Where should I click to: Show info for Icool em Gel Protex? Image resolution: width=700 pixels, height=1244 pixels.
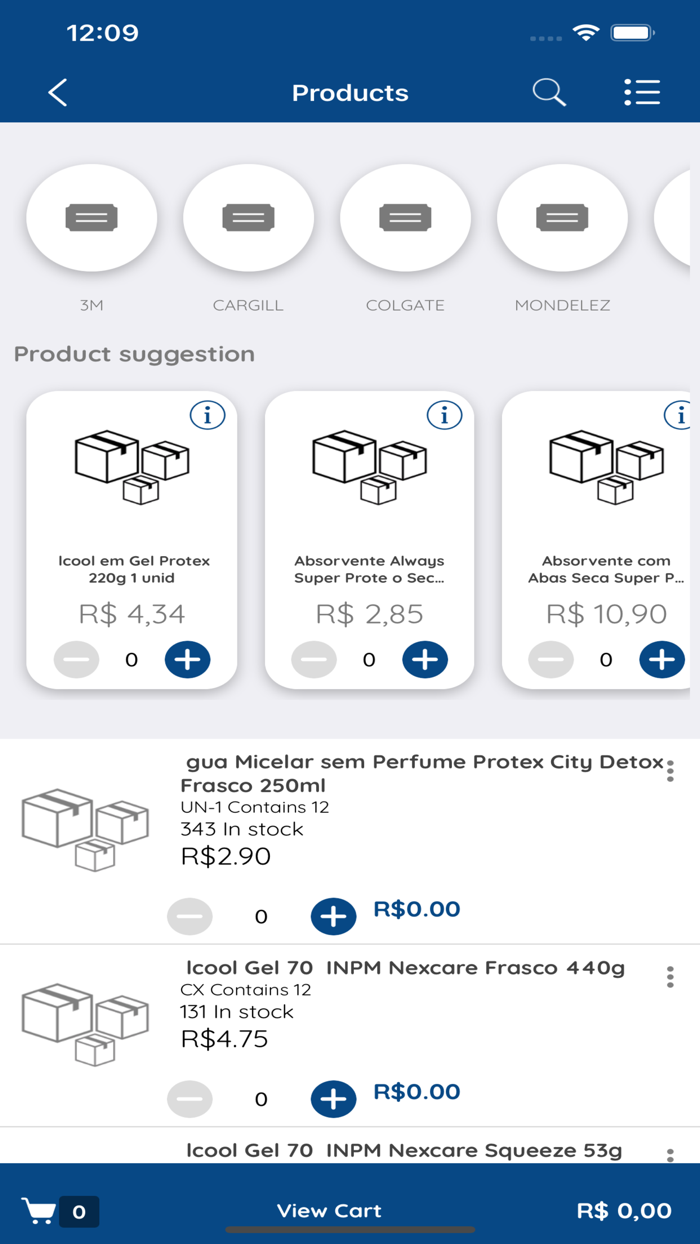click(207, 414)
